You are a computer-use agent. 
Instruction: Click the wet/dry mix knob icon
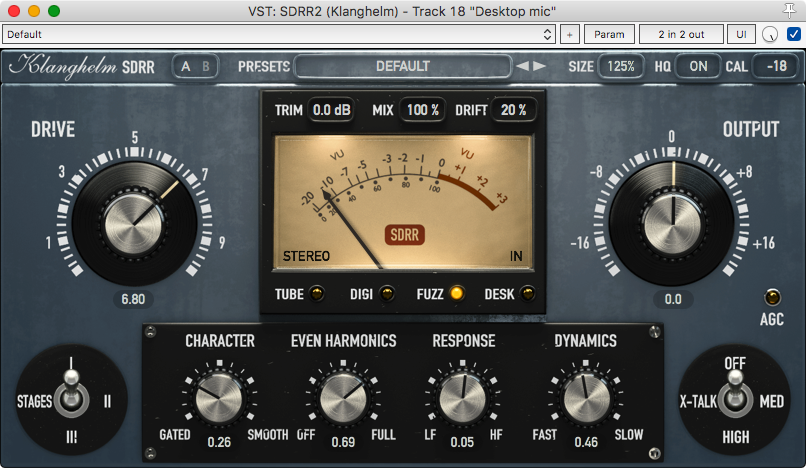coord(770,34)
